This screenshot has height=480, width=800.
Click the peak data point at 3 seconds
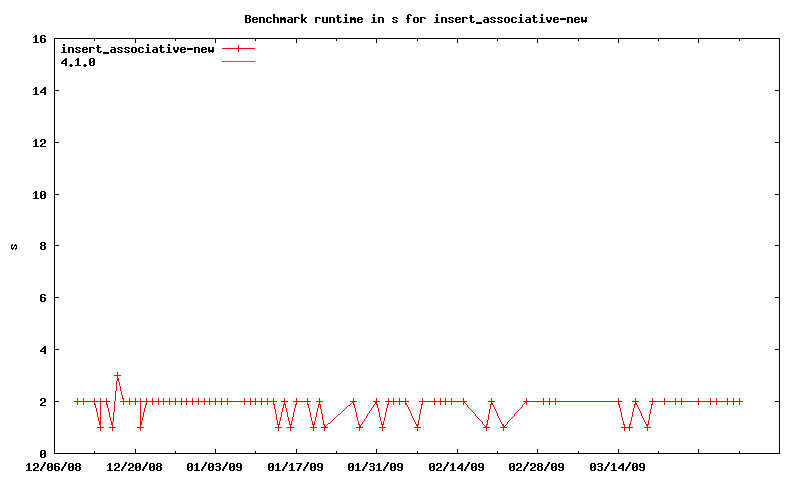click(117, 376)
